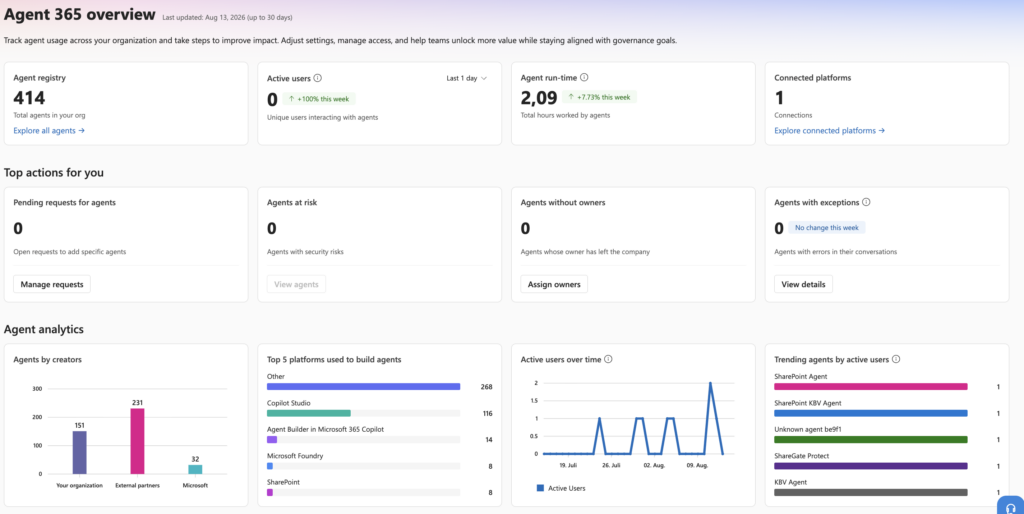Click the Manage requests button
The height and width of the screenshot is (514, 1024).
pos(52,284)
